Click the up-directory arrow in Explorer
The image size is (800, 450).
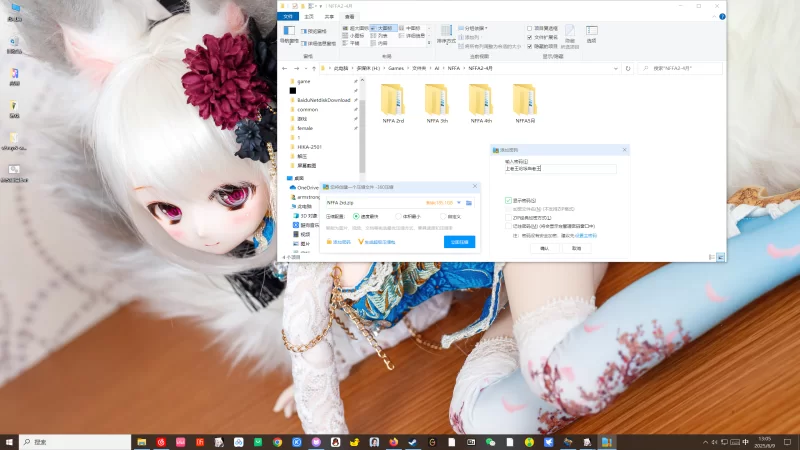coord(318,69)
